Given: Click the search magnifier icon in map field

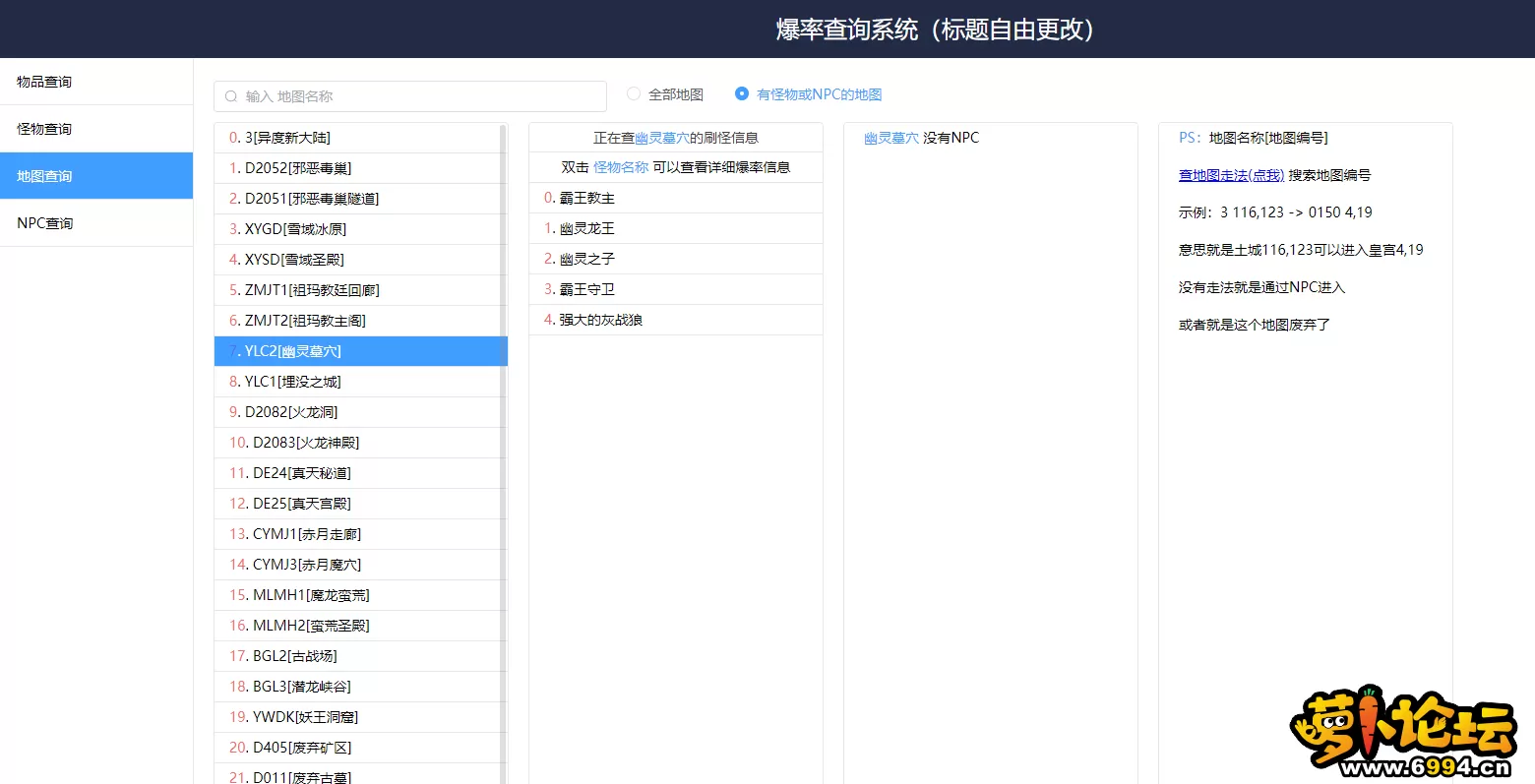Looking at the screenshot, I should point(231,96).
